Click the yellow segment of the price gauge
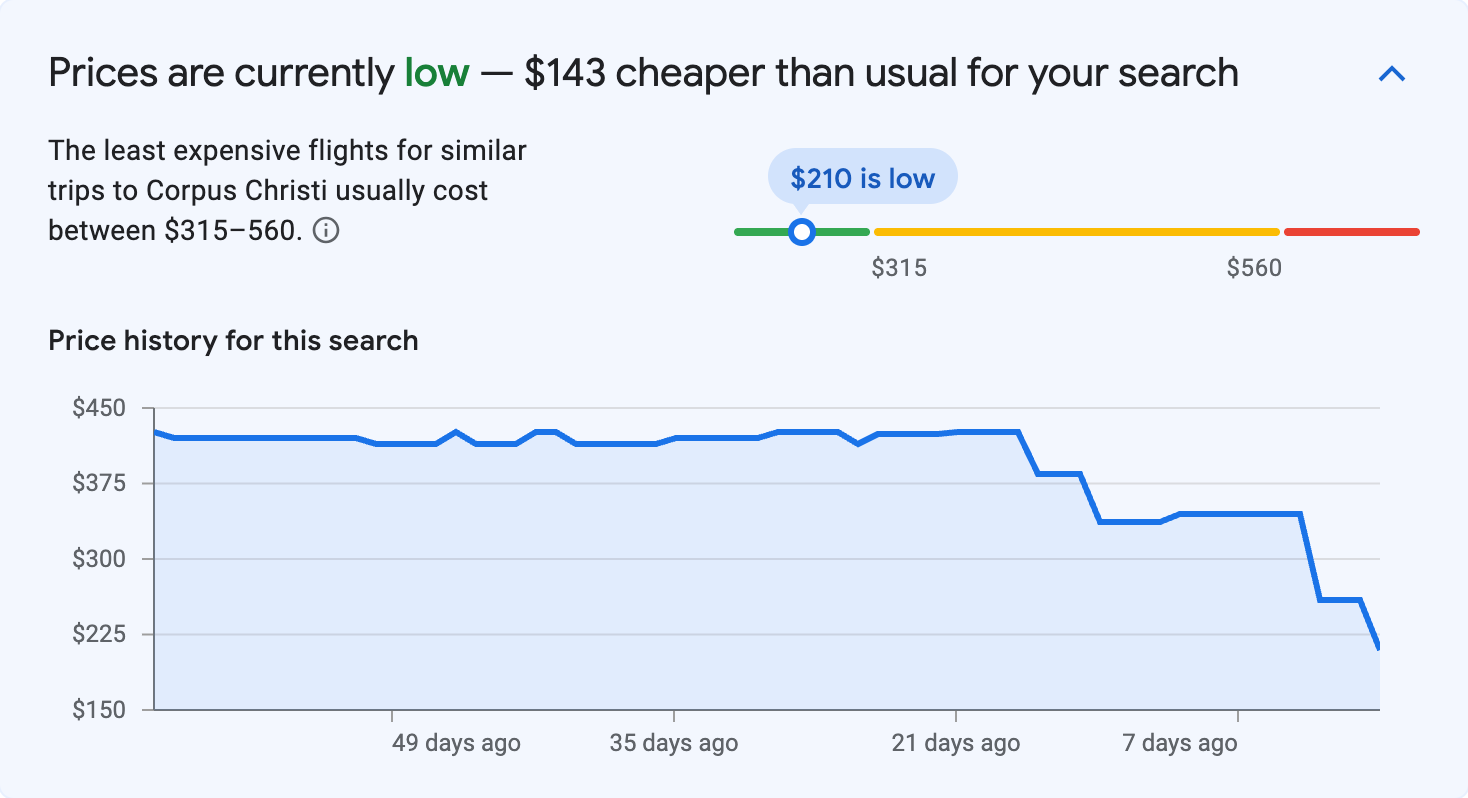The image size is (1468, 798). click(1075, 231)
